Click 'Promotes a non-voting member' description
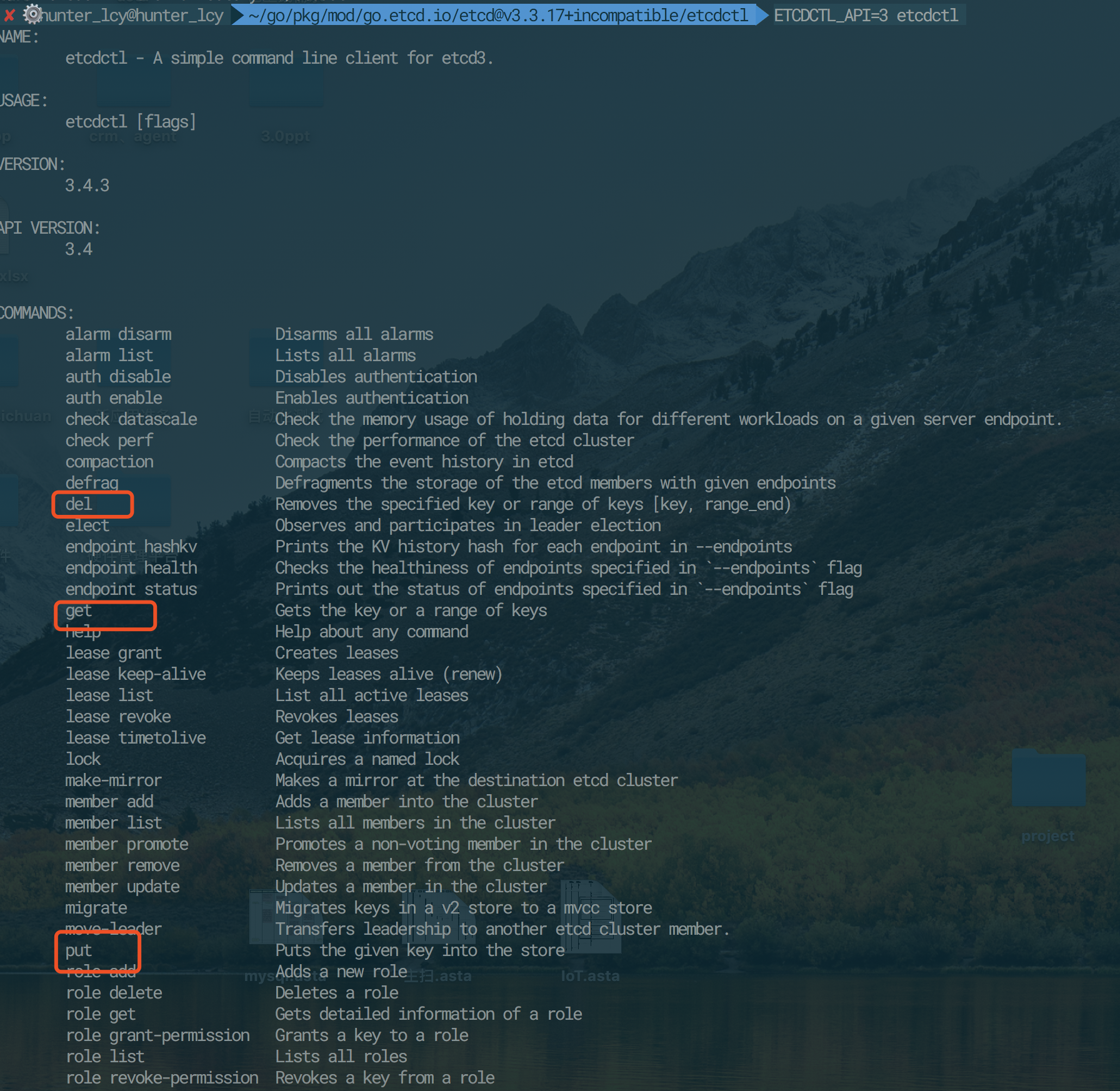The image size is (1120, 1091). [x=463, y=844]
